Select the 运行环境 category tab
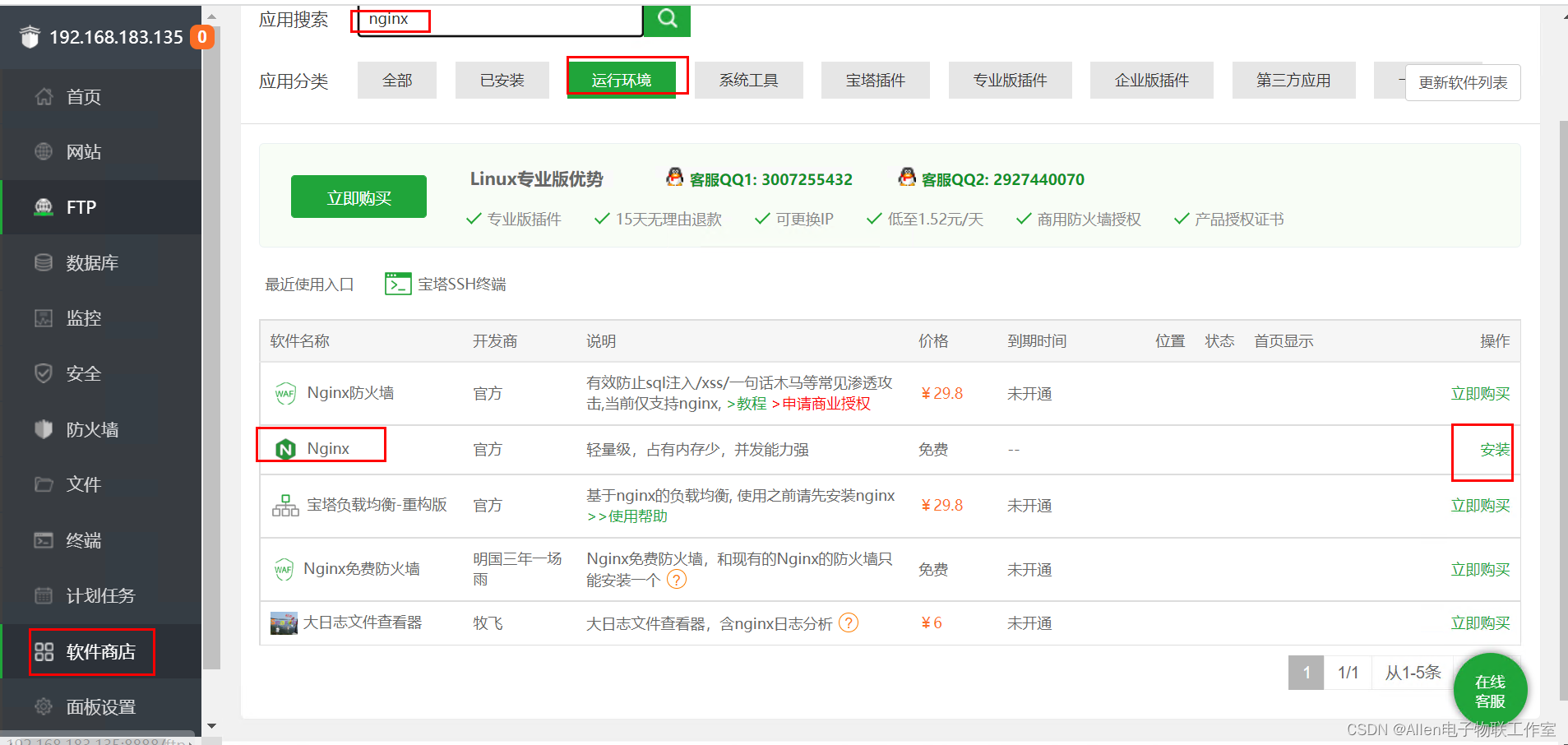1568x745 pixels. click(622, 80)
